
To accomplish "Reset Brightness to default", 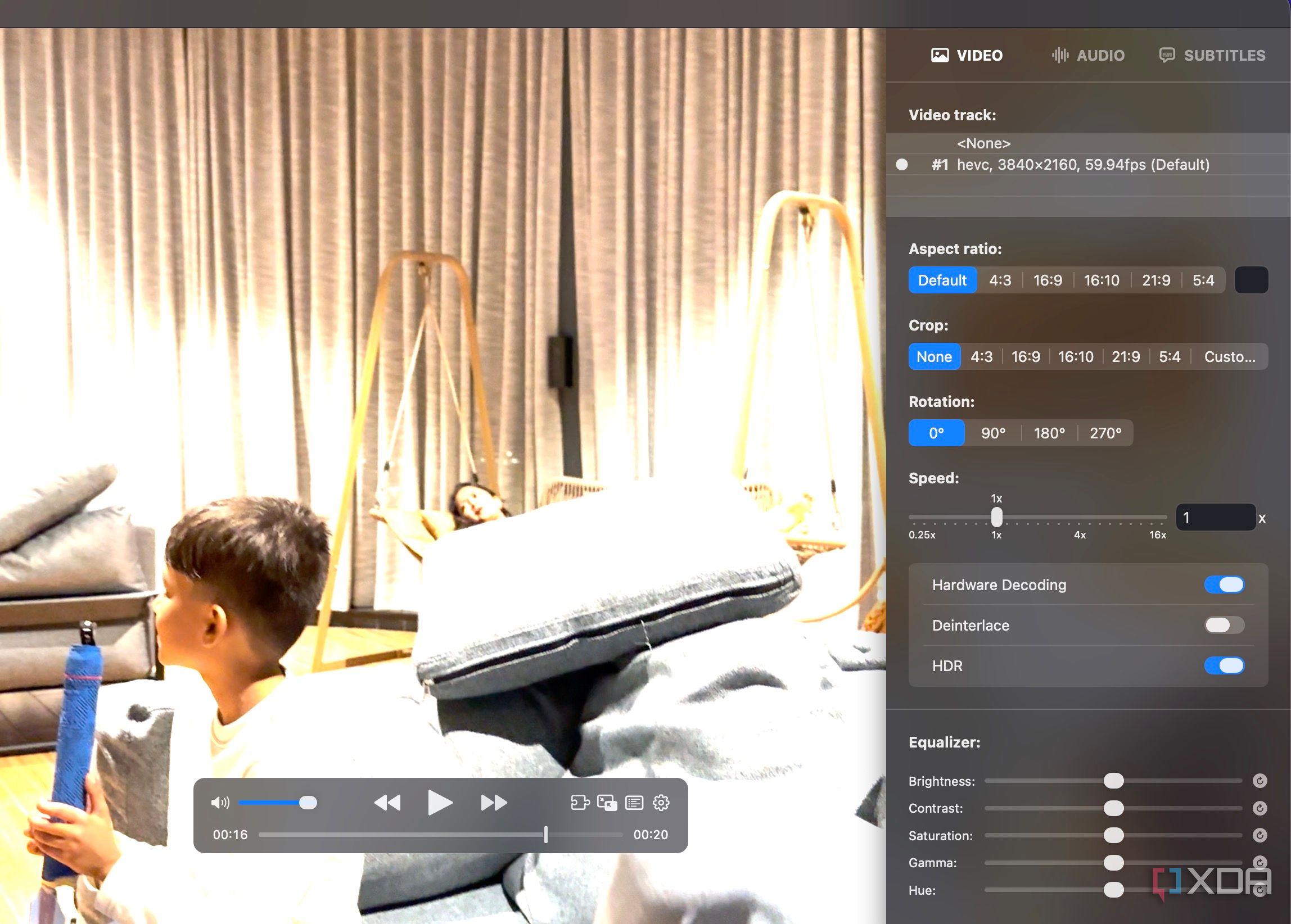I will [x=1260, y=781].
